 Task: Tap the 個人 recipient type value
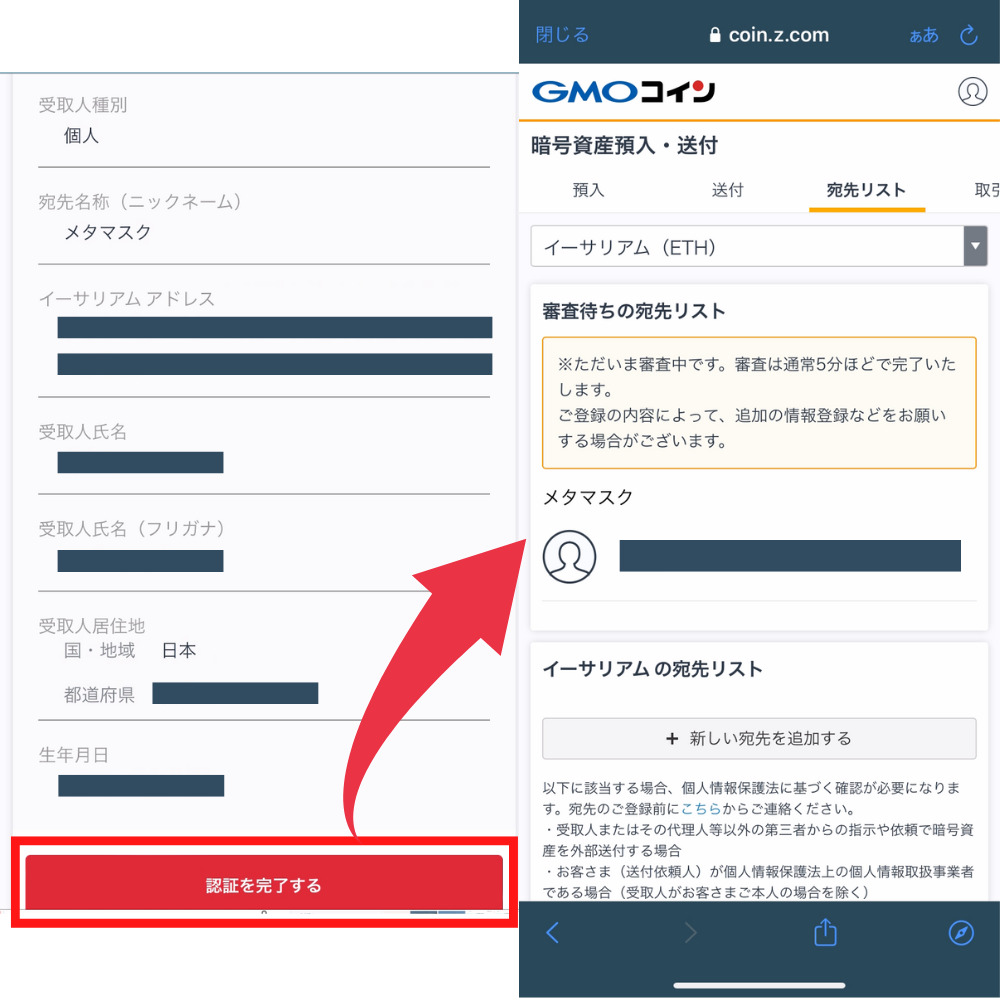81,135
